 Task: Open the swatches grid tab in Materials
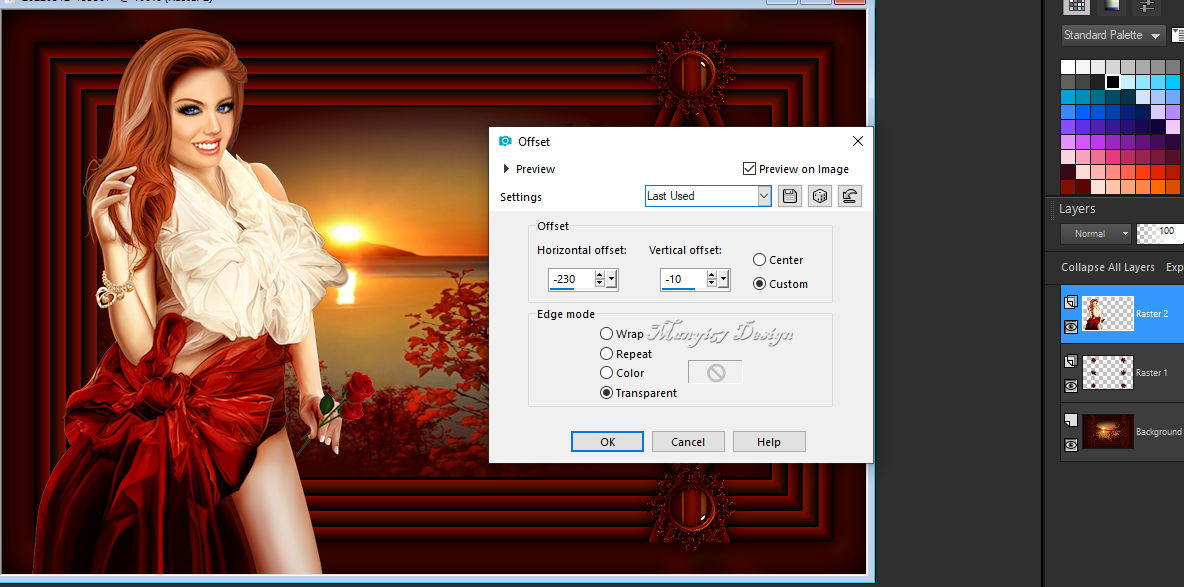1076,5
